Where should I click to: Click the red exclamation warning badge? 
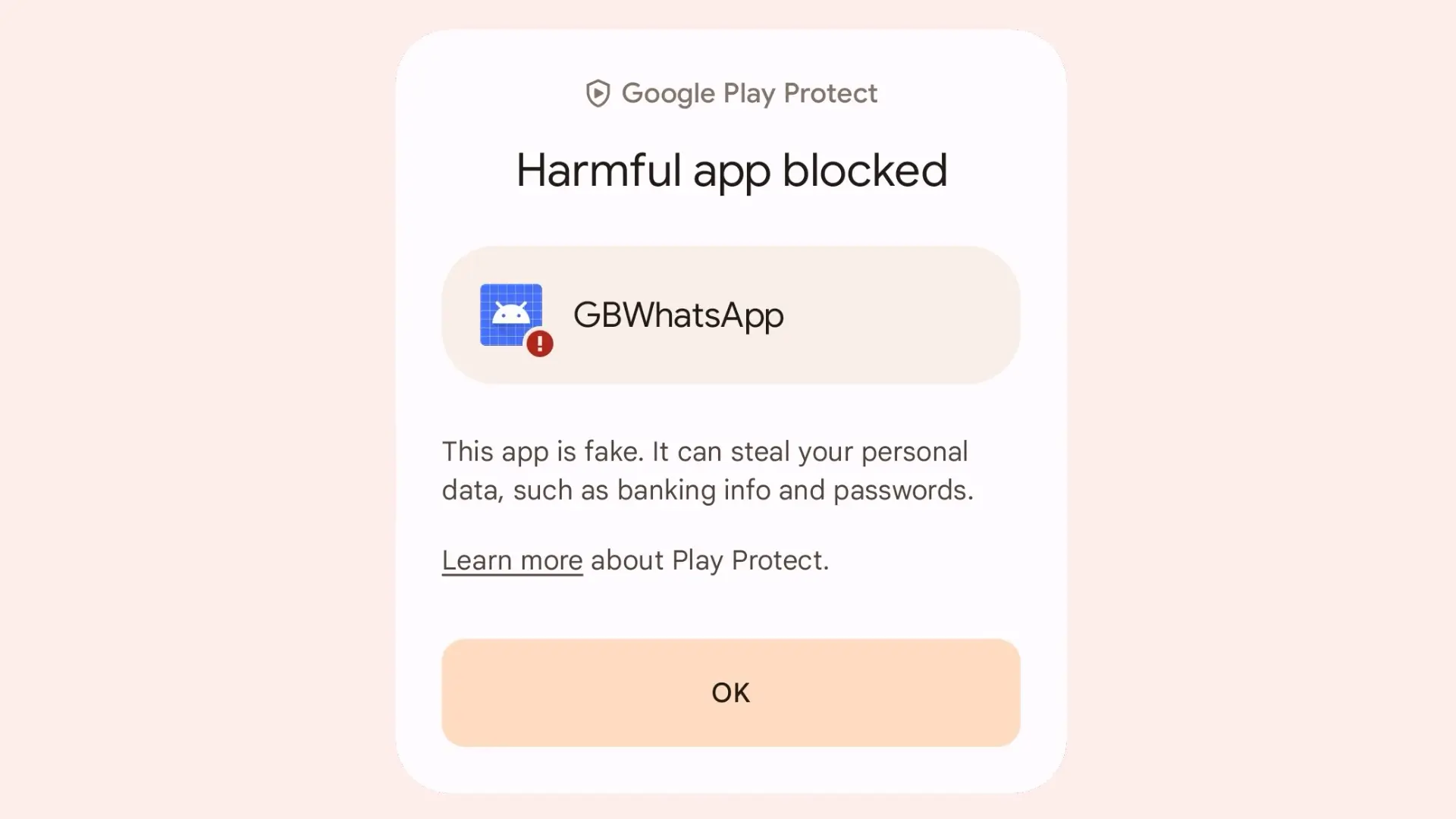point(540,344)
